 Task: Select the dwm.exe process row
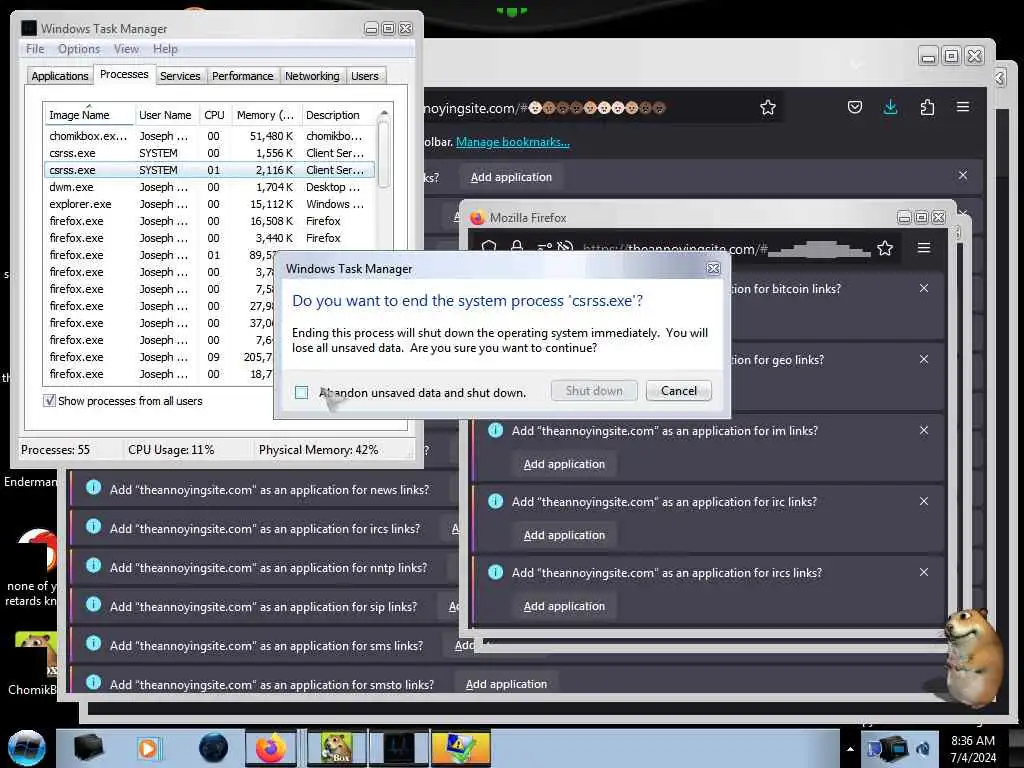pyautogui.click(x=209, y=187)
